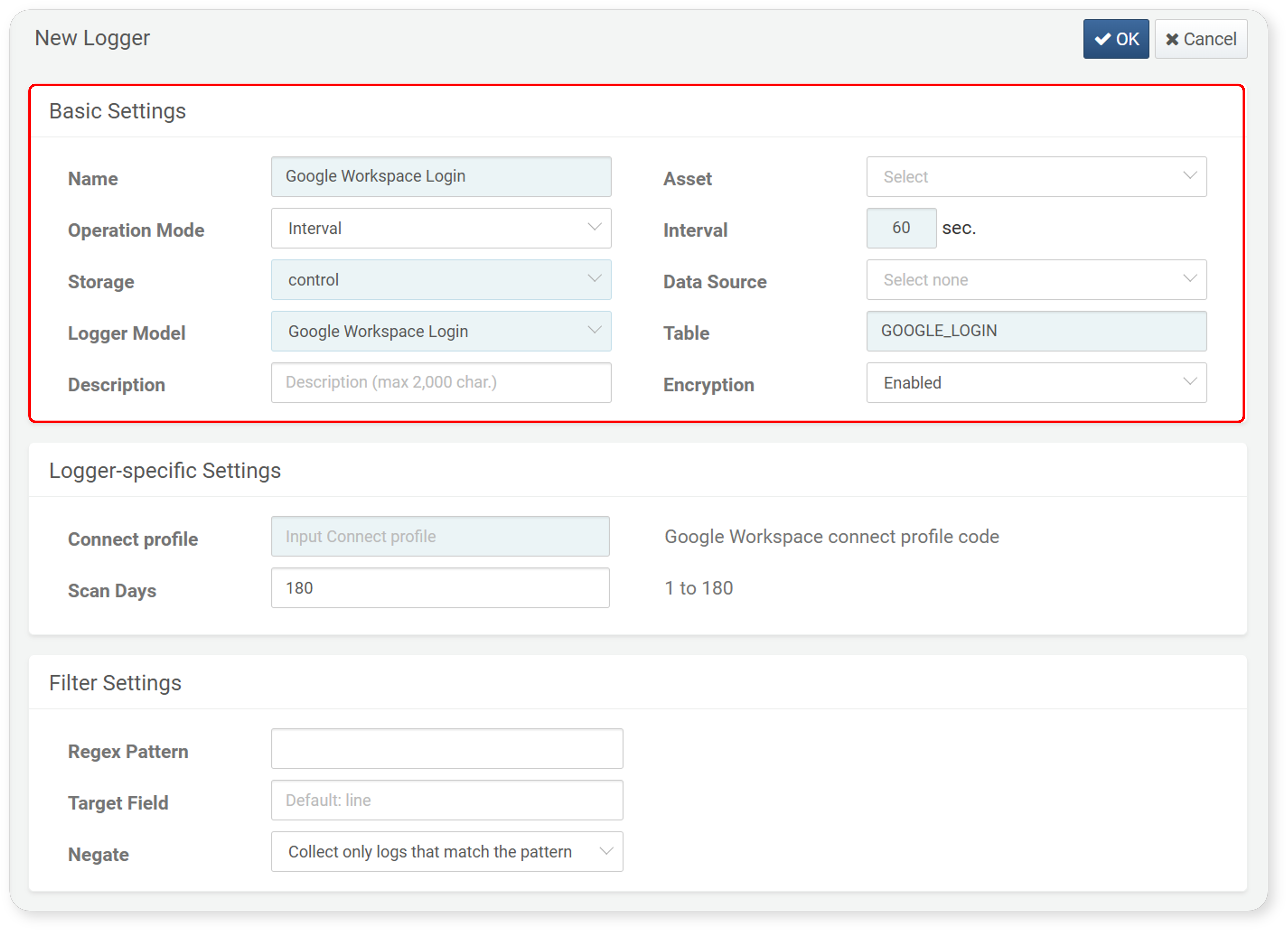Click the Logger-specific Settings heading
This screenshot has width=1288, height=931.
(x=165, y=471)
